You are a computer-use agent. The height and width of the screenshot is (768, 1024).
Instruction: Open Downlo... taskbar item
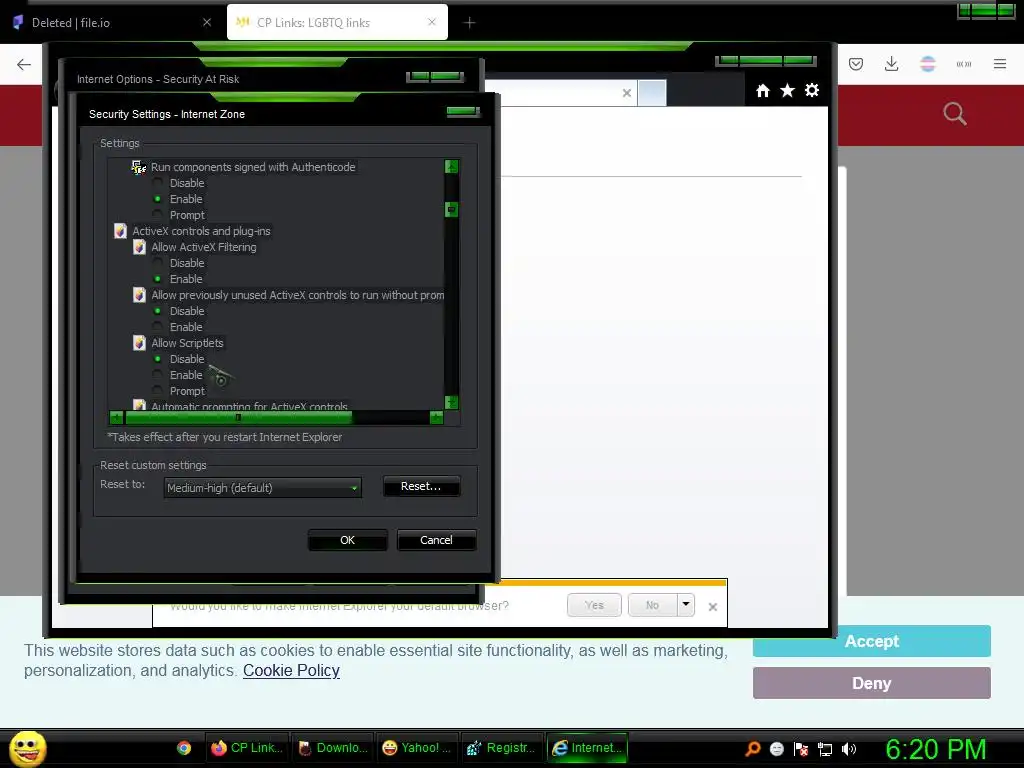(x=332, y=748)
